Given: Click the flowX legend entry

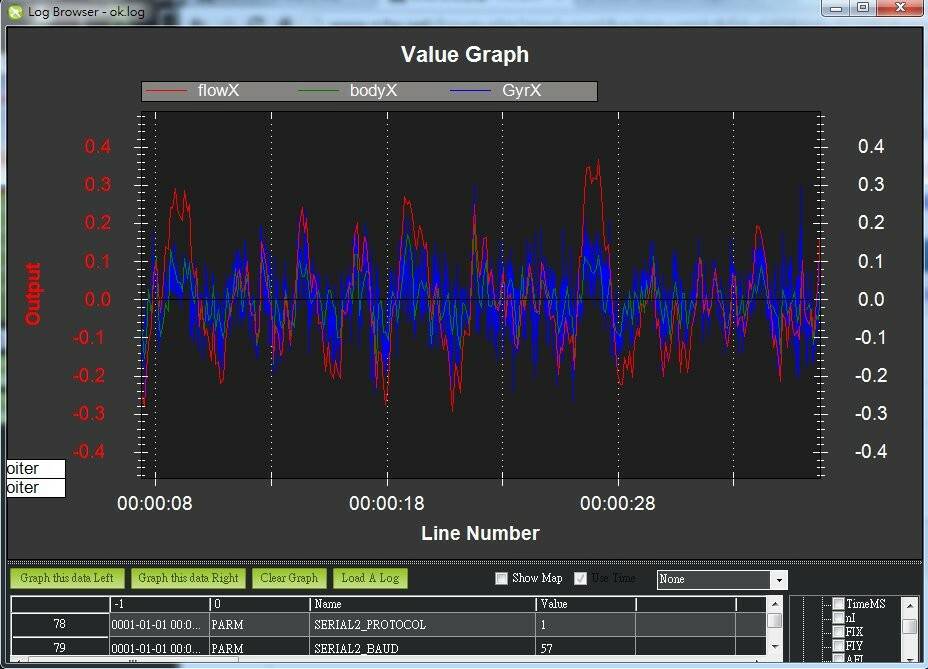Looking at the screenshot, I should click(x=193, y=91).
